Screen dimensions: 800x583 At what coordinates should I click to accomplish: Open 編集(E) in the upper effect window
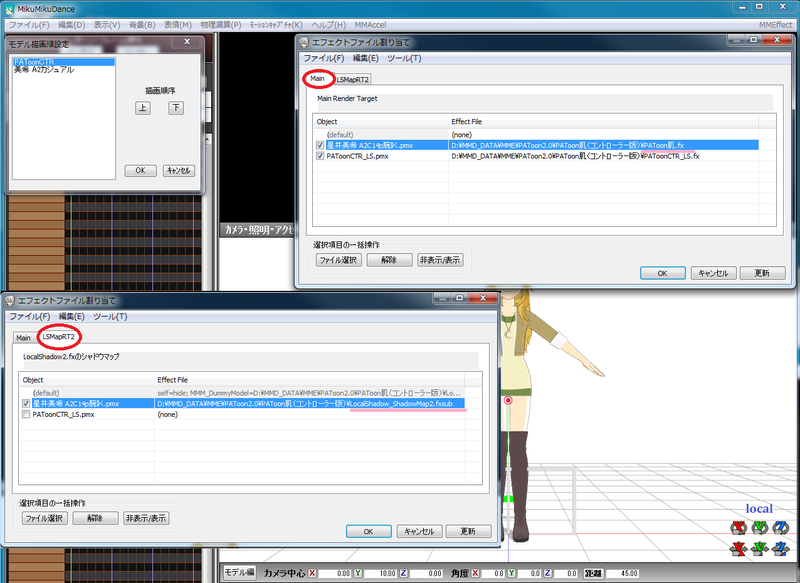[x=365, y=58]
